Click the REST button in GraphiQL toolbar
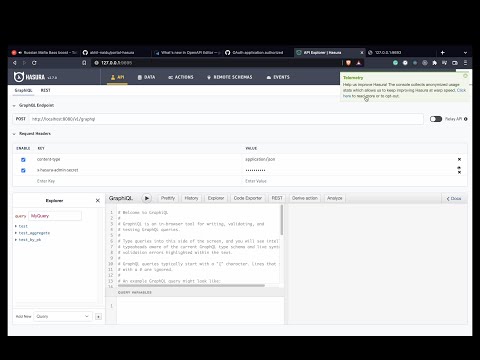480x360 pixels. [277, 198]
